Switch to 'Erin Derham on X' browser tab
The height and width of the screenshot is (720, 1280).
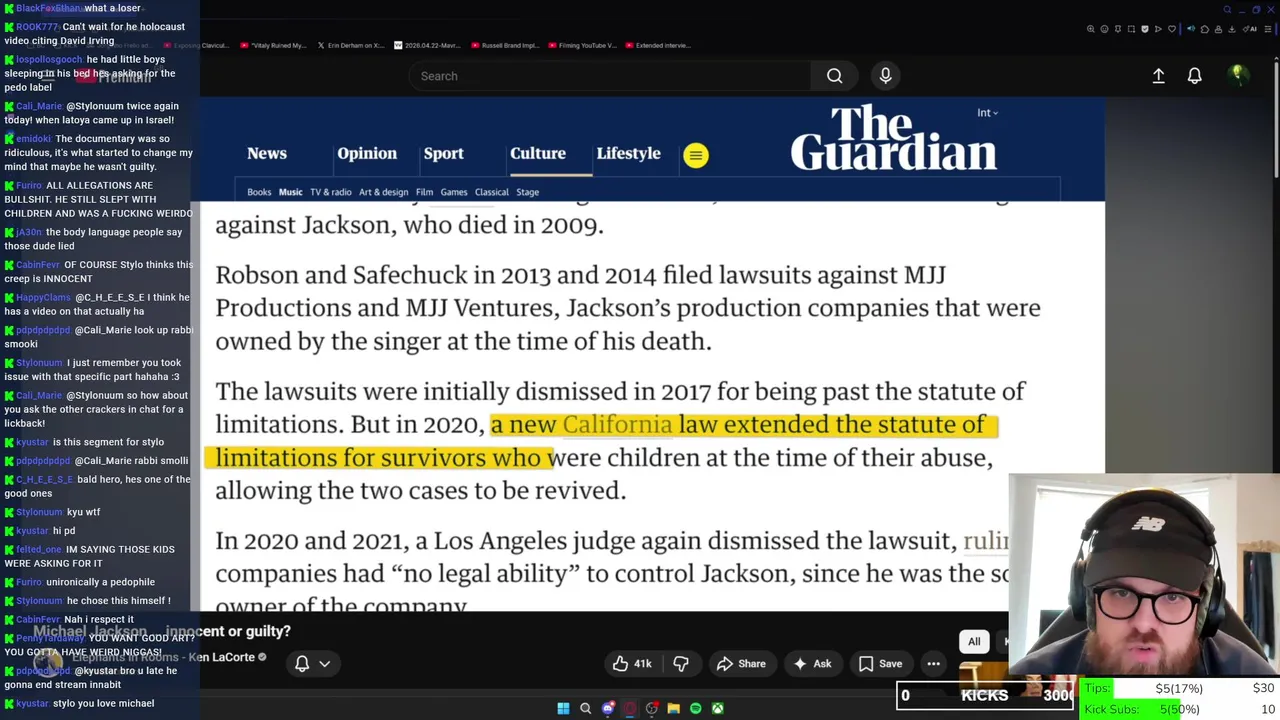(350, 45)
